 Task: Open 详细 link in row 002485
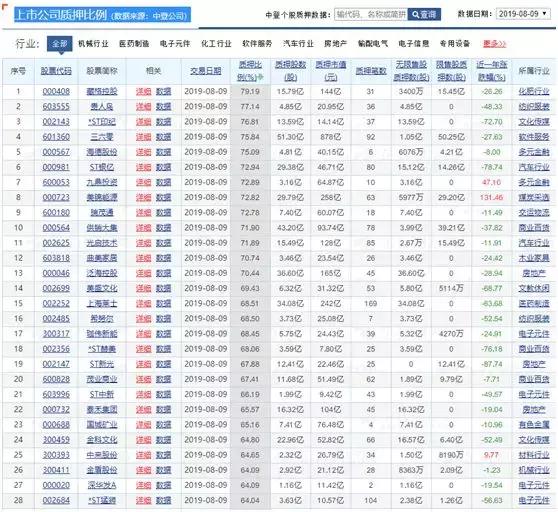point(143,318)
